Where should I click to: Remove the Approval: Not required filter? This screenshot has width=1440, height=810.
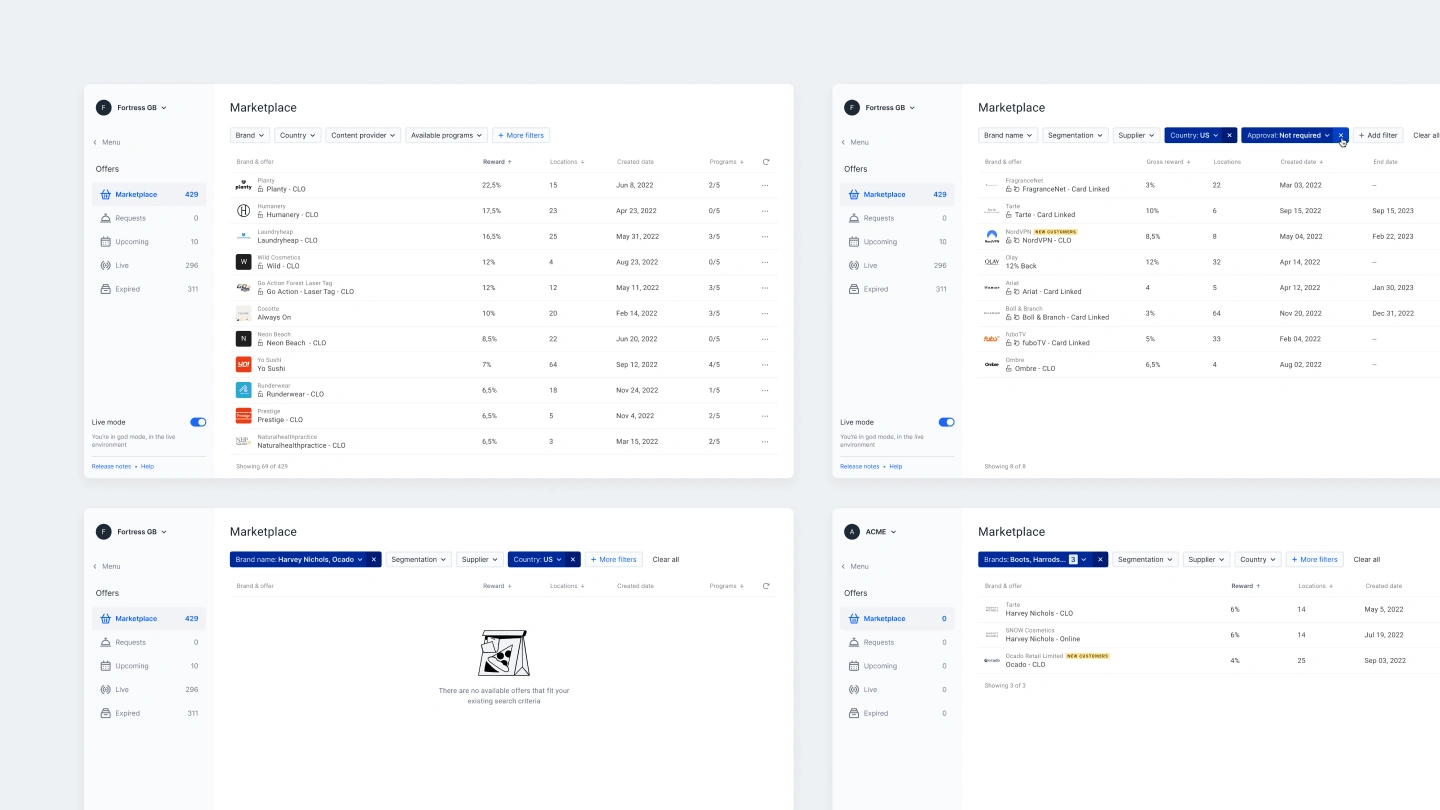tap(1341, 135)
